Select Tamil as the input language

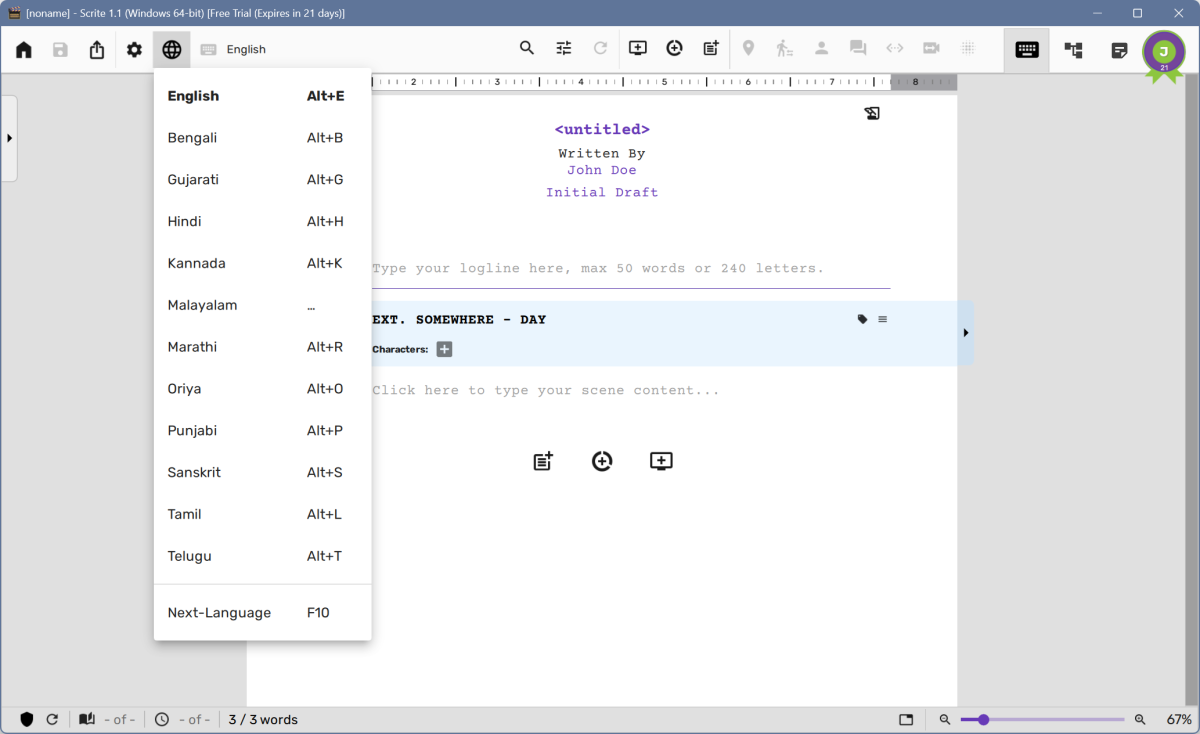point(184,514)
